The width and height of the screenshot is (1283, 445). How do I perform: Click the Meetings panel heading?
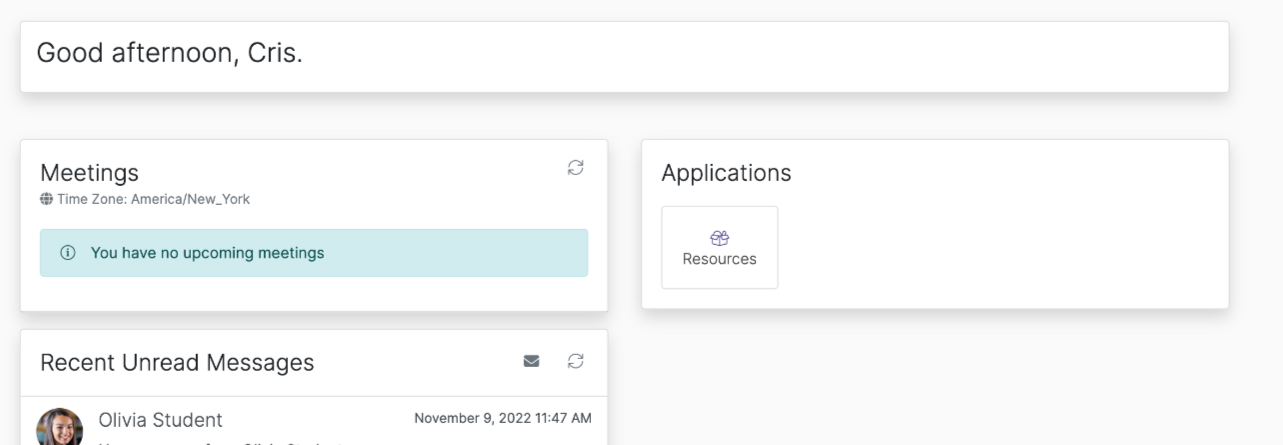tap(89, 173)
